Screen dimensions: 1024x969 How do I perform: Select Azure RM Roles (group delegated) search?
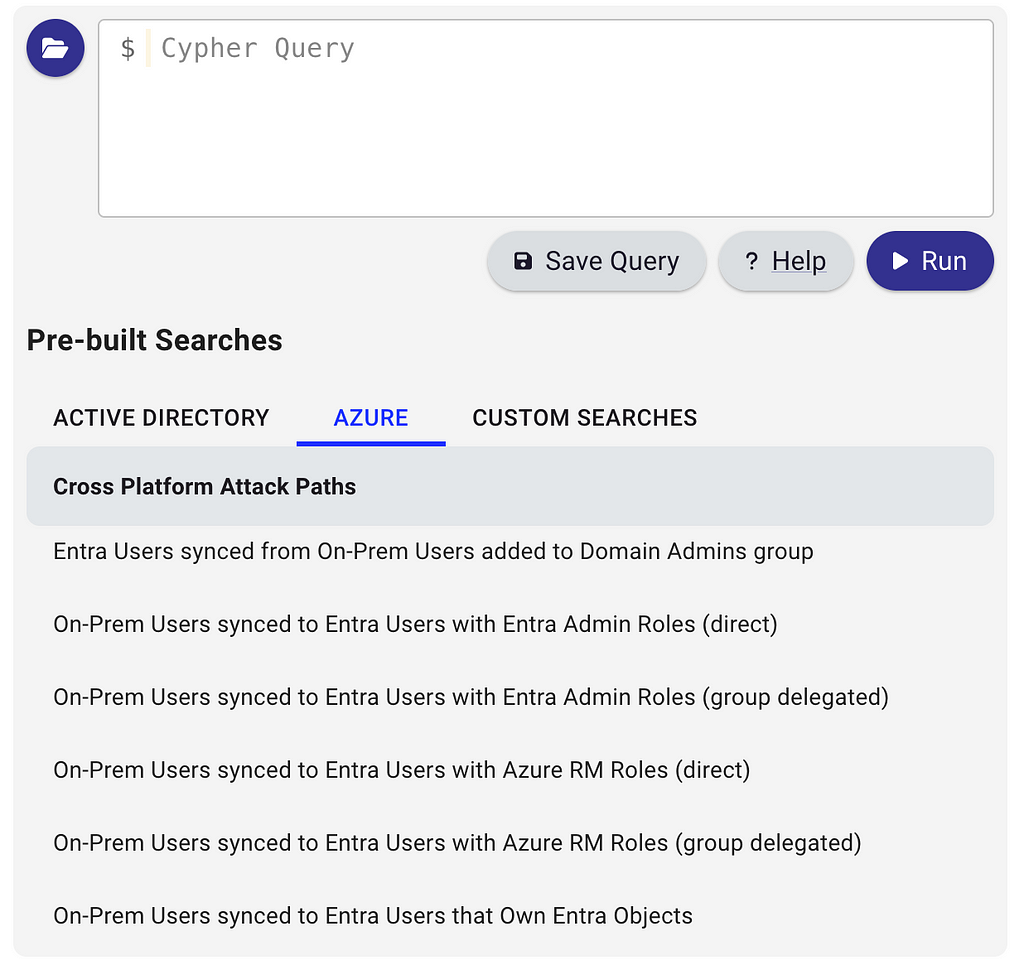[x=510, y=844]
